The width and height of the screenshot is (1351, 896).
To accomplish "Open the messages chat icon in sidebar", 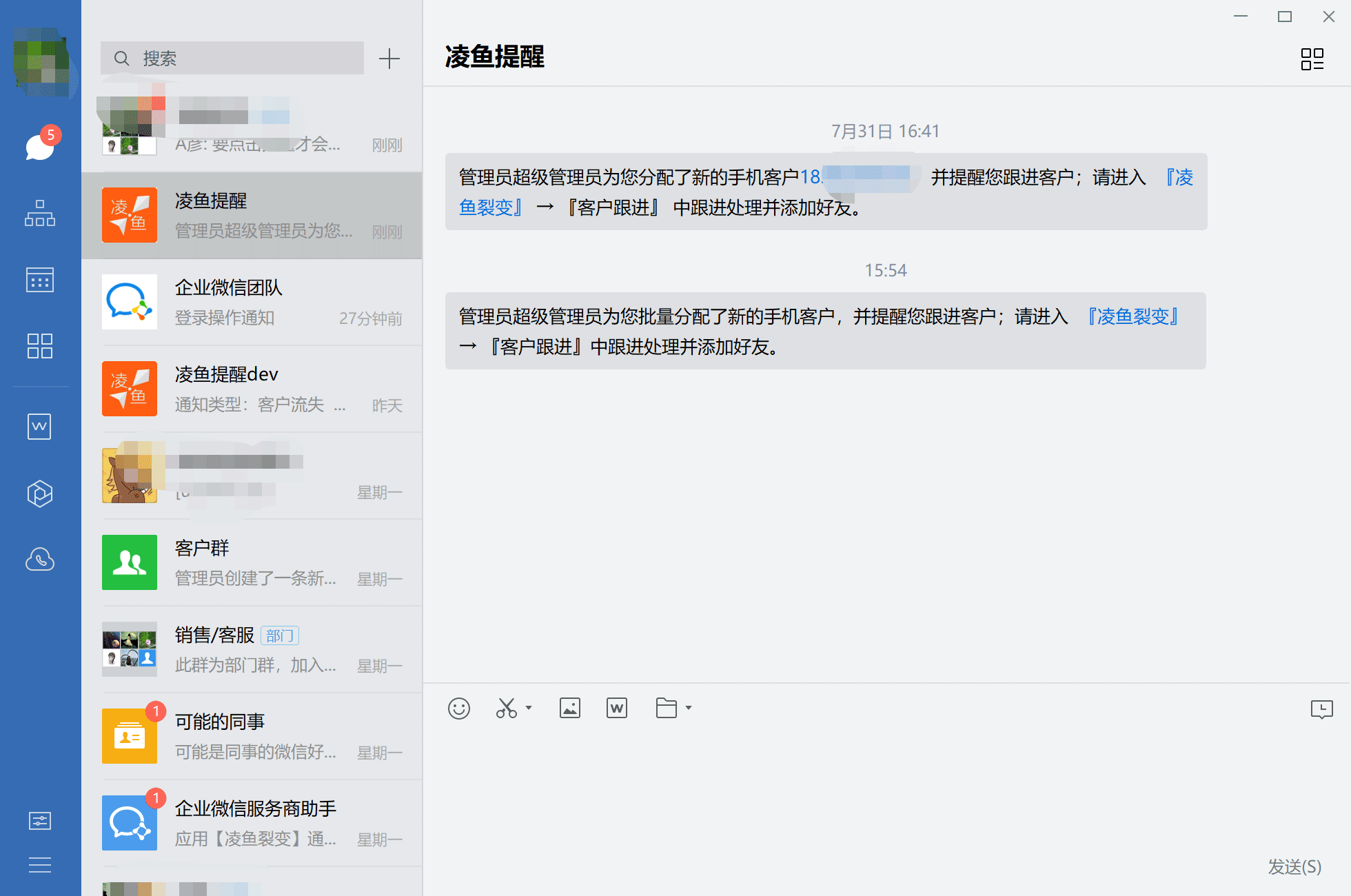I will click(40, 146).
